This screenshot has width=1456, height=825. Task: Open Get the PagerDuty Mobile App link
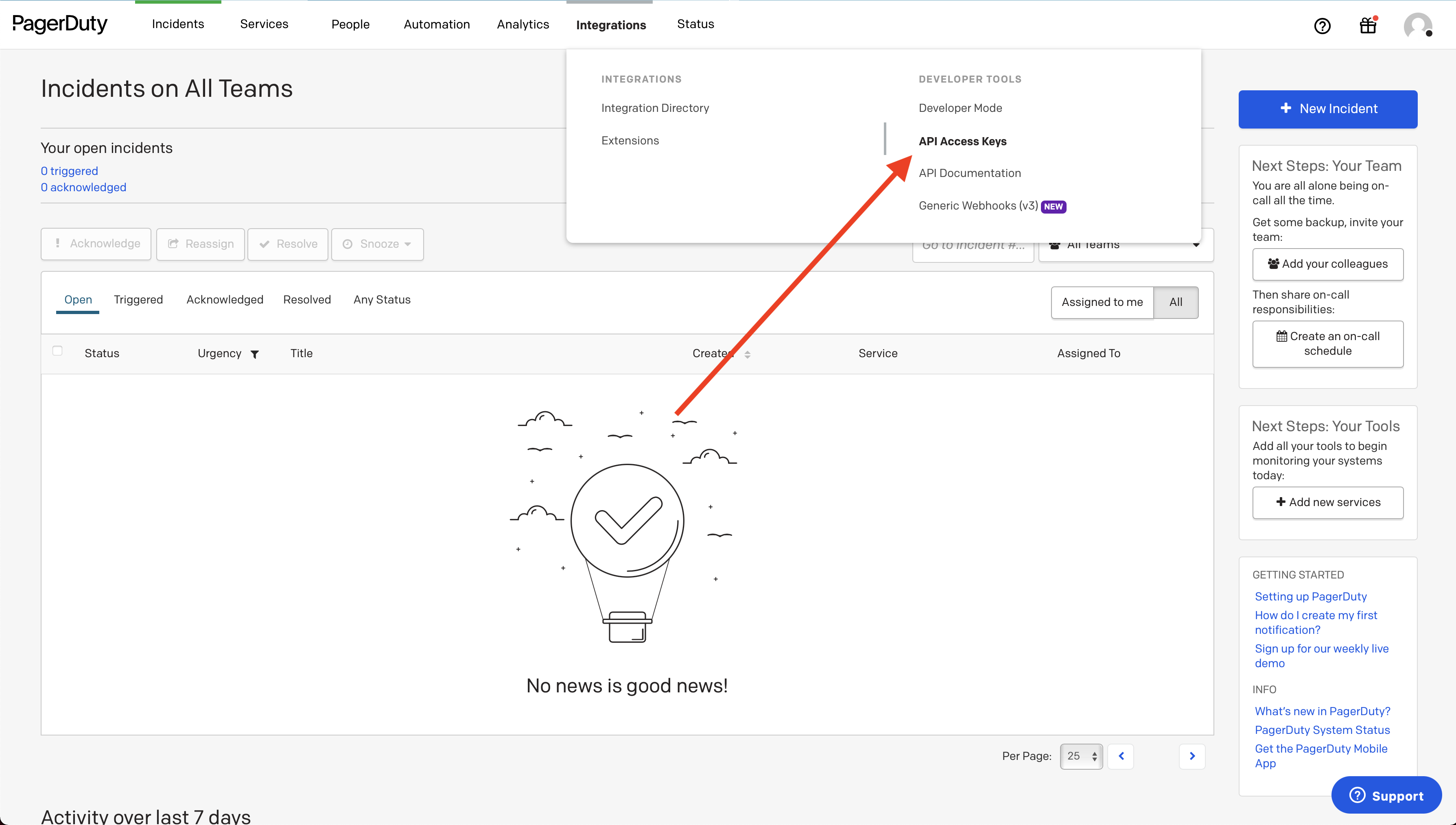pyautogui.click(x=1320, y=756)
